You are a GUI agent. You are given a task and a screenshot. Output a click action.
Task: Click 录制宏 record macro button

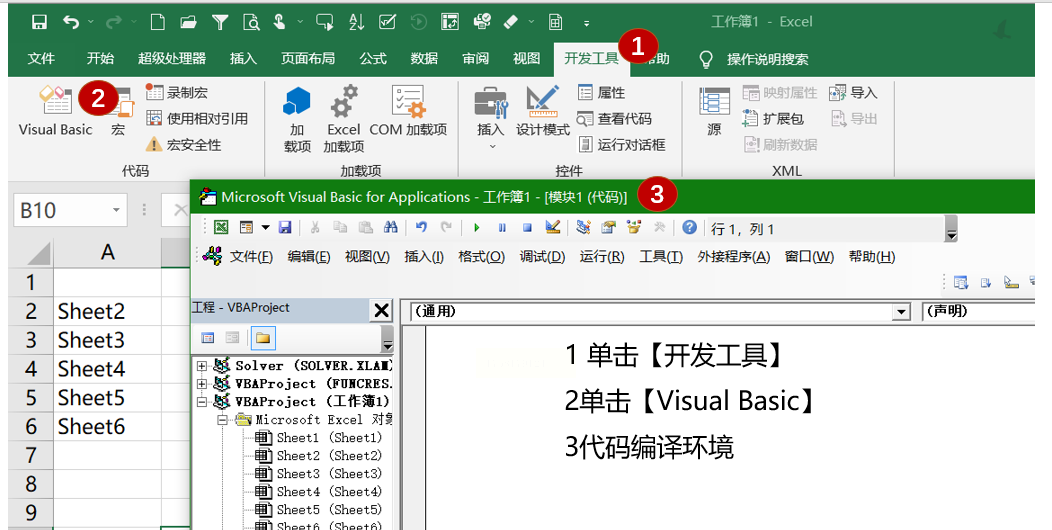[177, 92]
